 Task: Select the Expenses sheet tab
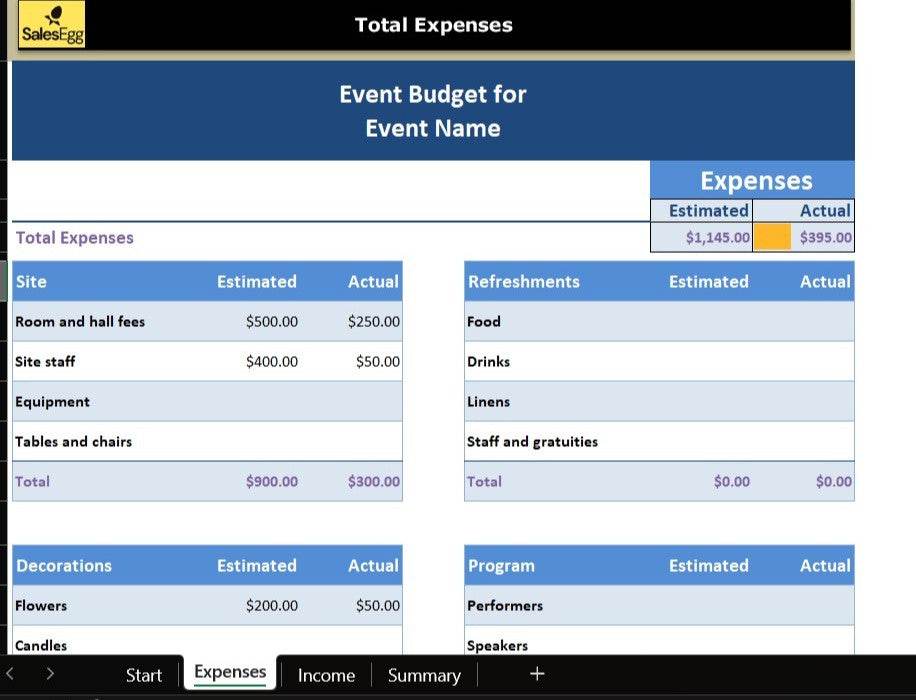coord(230,673)
